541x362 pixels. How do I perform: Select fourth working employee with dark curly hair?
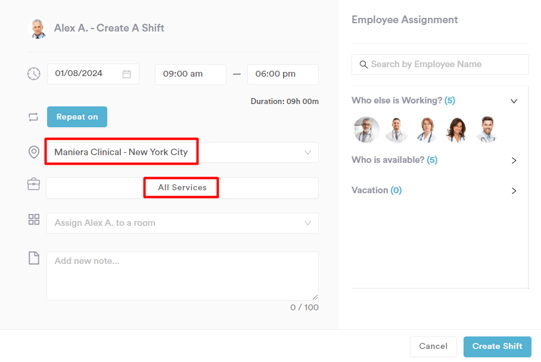(456, 130)
